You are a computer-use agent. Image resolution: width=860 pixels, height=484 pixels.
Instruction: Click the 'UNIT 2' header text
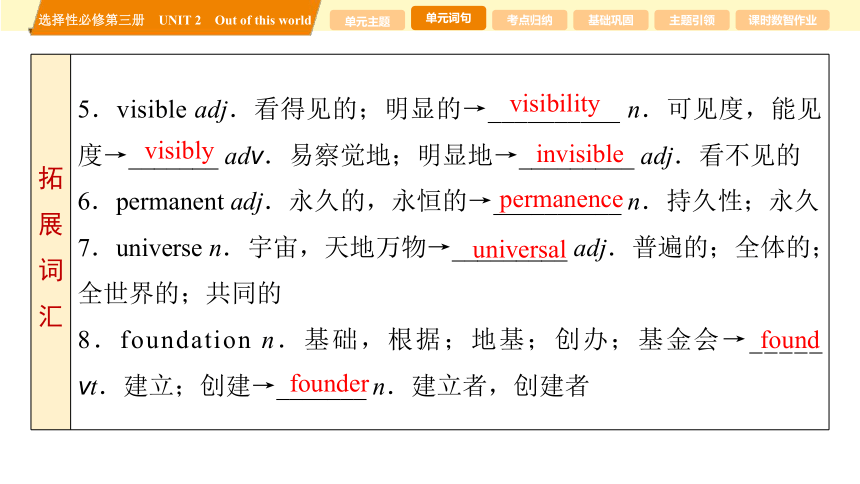click(180, 20)
